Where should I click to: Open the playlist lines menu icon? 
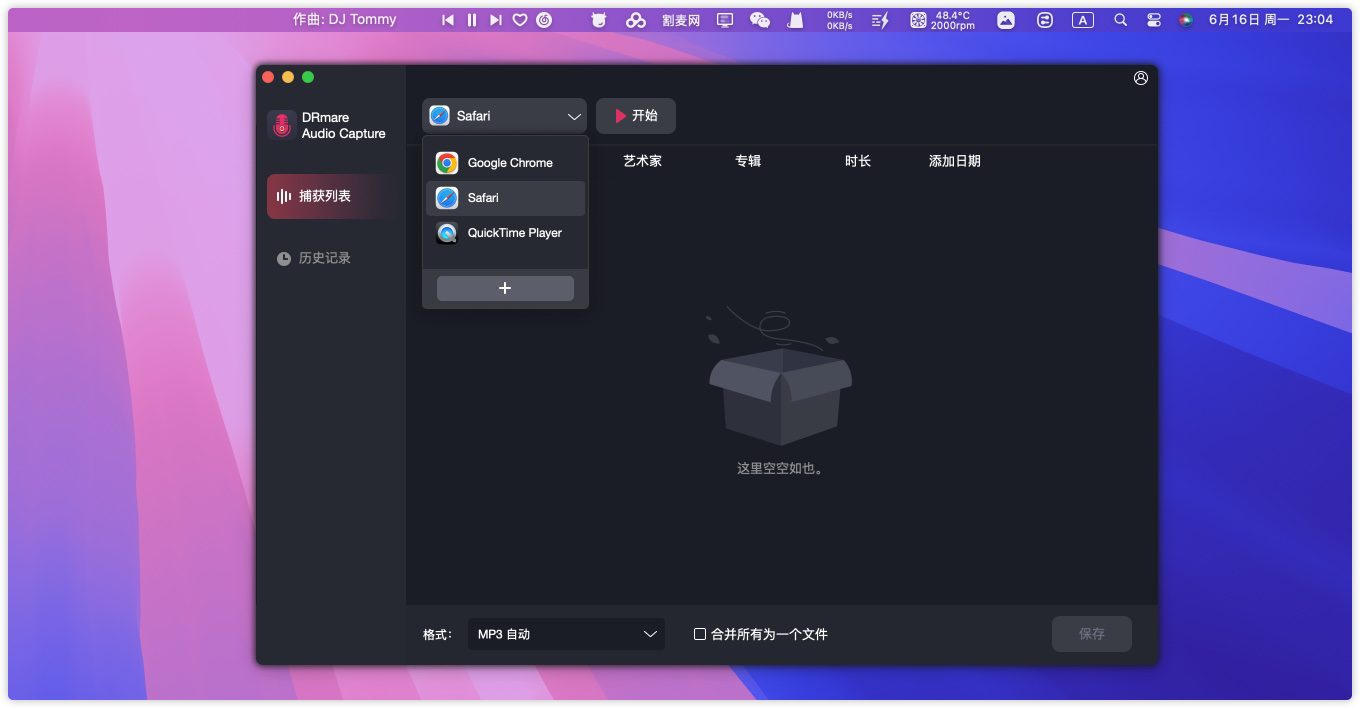pos(880,20)
